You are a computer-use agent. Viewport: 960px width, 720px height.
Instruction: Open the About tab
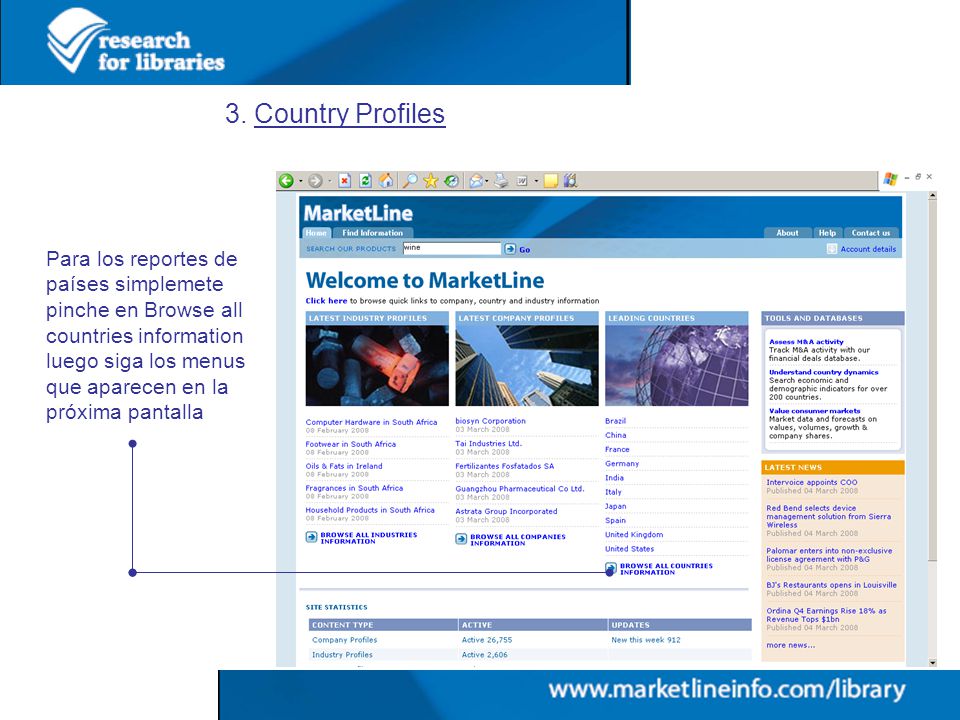pos(787,233)
